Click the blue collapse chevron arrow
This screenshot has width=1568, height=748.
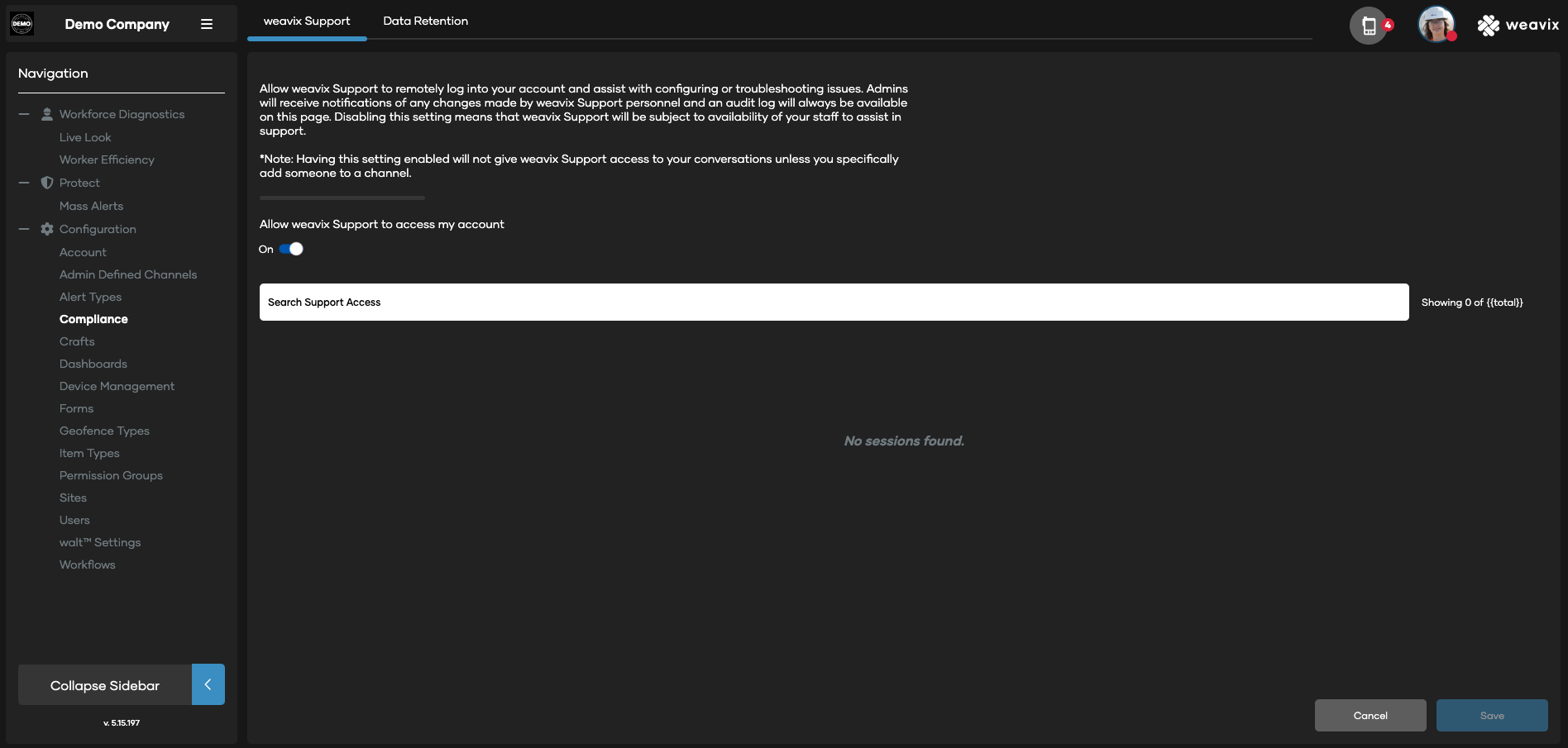coord(208,684)
